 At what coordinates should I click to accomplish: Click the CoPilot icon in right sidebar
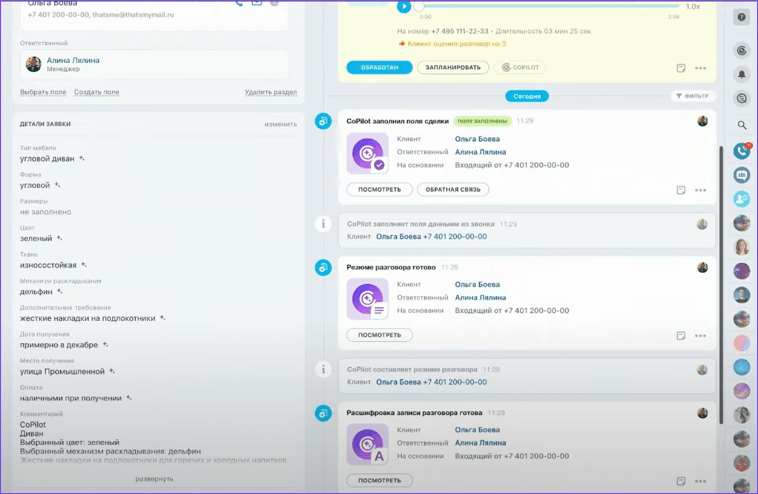(x=741, y=49)
